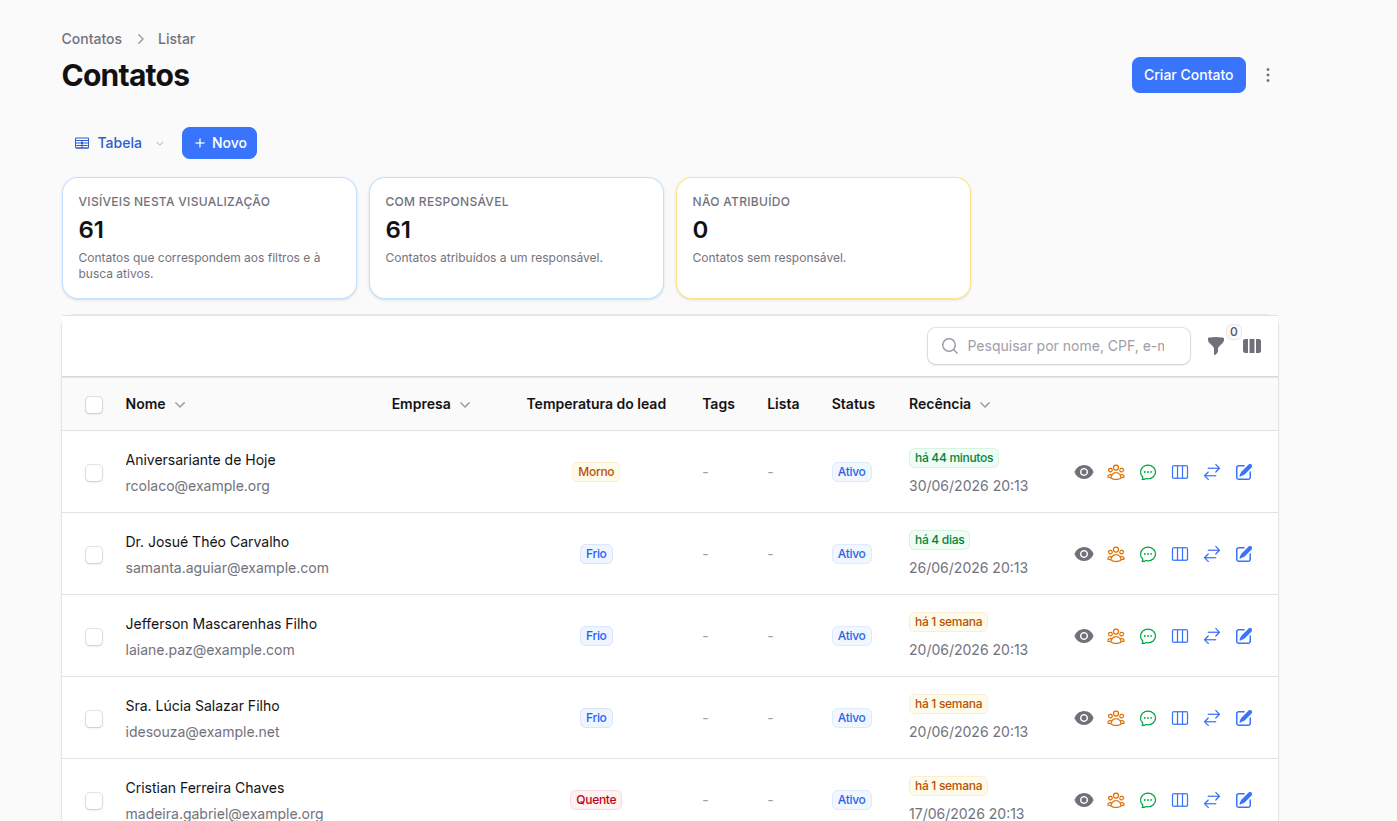Select the Jefferson Mascarenhas Filho row checkbox
Image resolution: width=1397 pixels, height=821 pixels.
pos(94,637)
